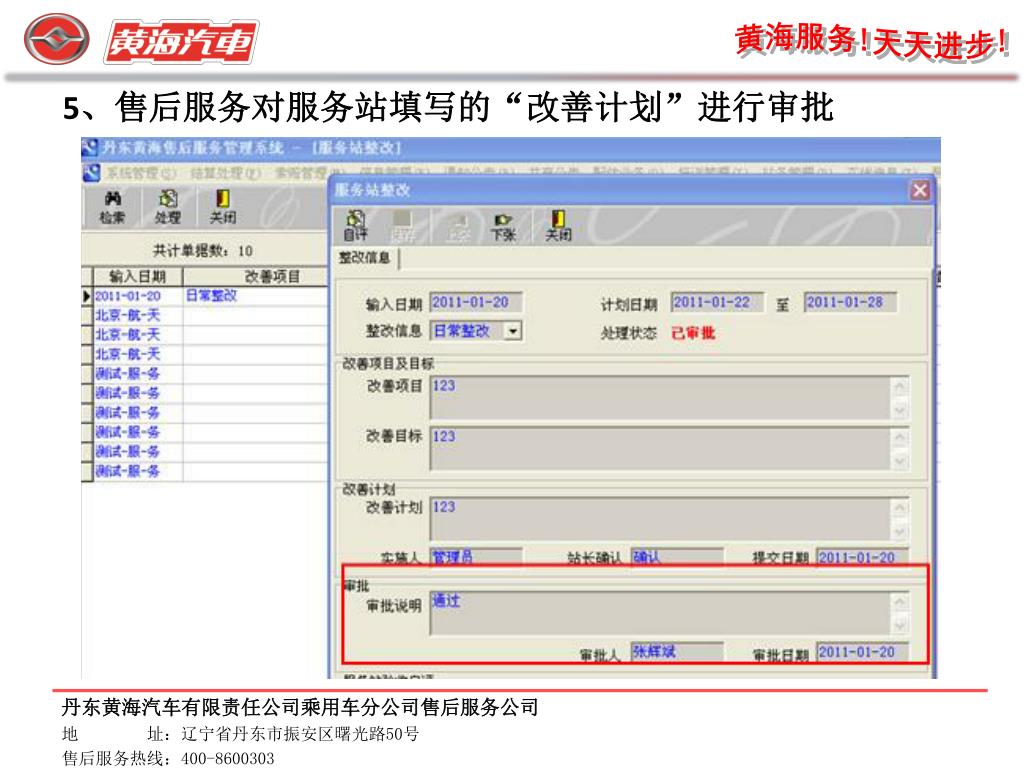
Task: Select the 整改信息 tab
Action: tap(364, 257)
